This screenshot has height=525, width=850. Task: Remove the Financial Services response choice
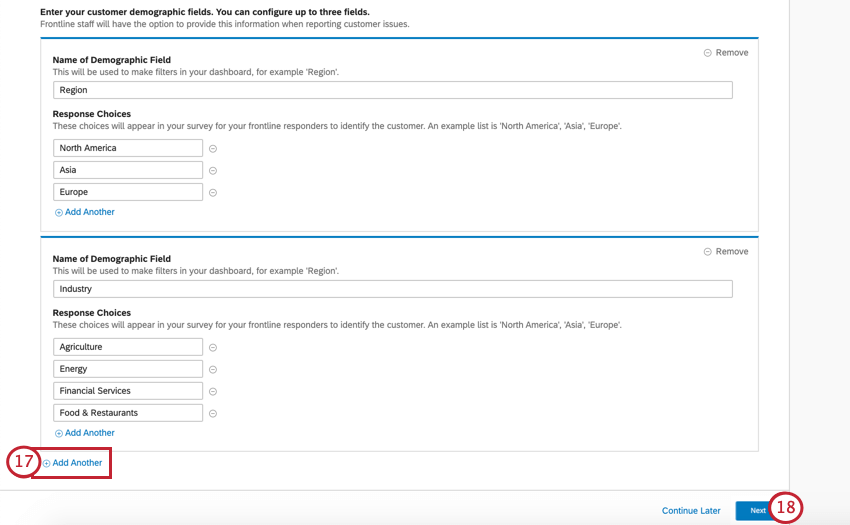(x=213, y=392)
